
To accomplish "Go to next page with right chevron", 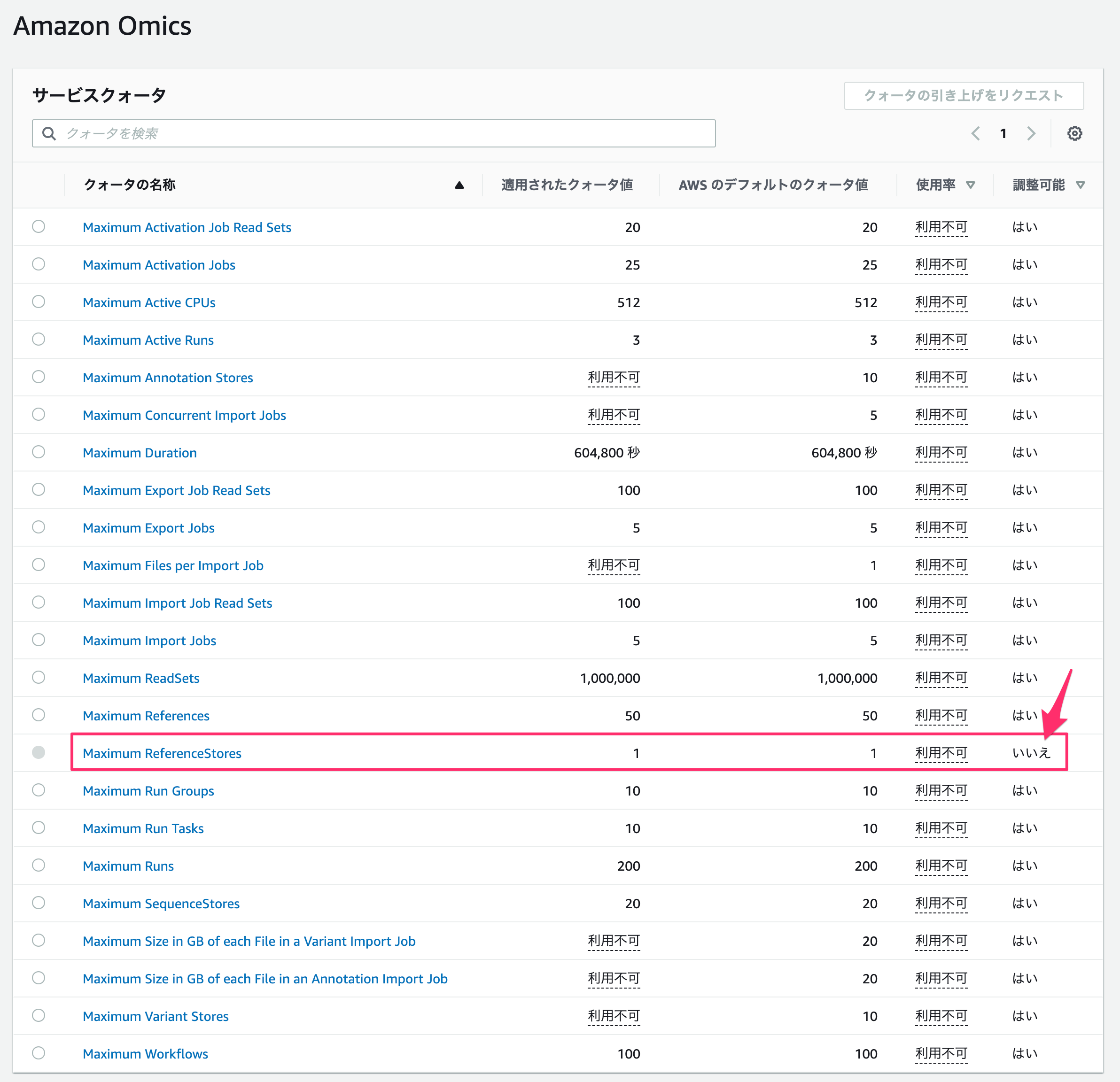I will [1031, 133].
